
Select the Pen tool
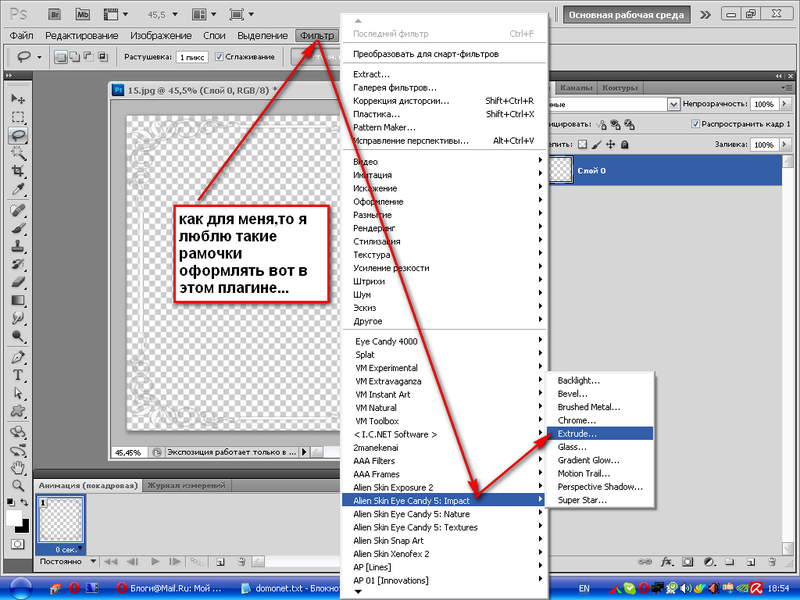tap(18, 357)
